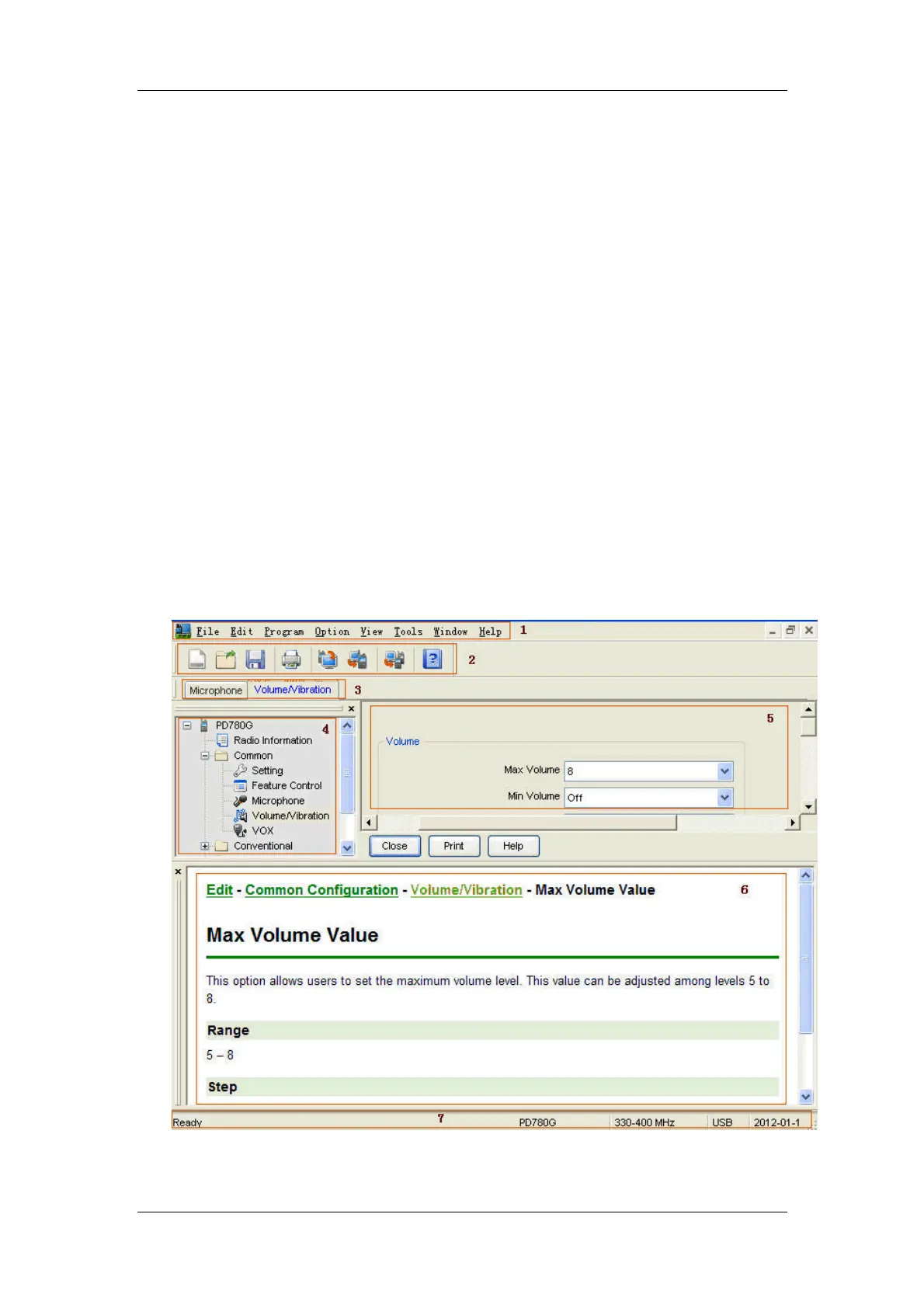
Task: Click the Clone radio toolbar icon
Action: (394, 659)
